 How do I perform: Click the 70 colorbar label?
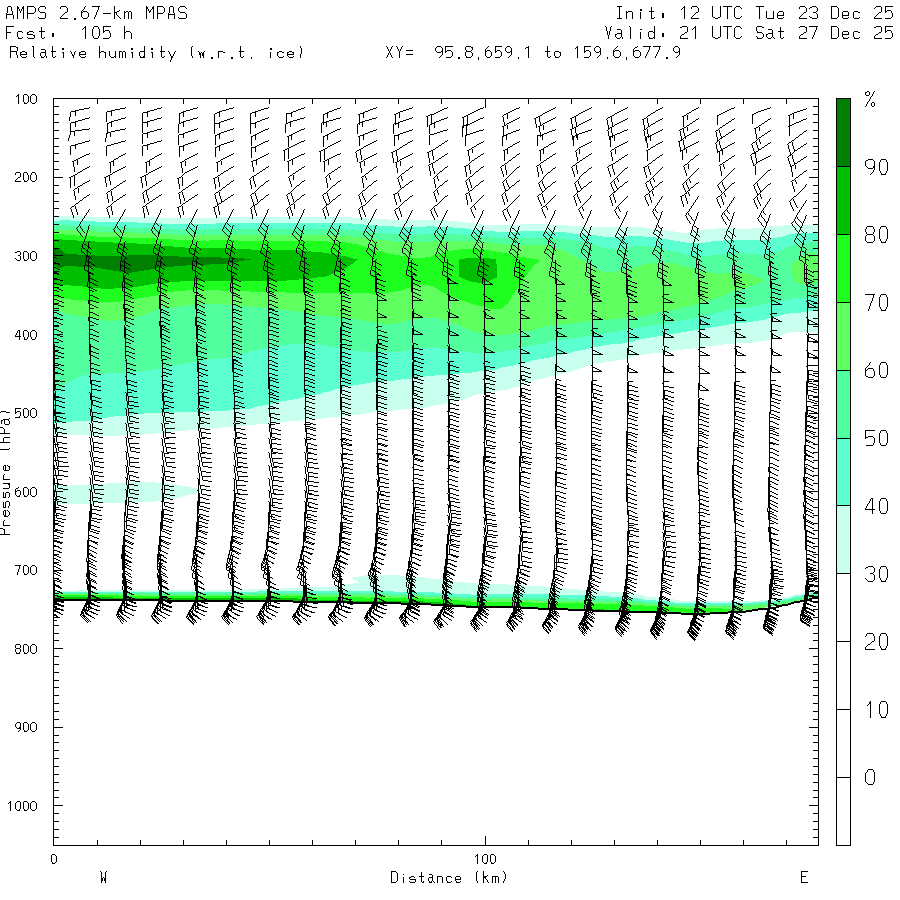coord(876,303)
